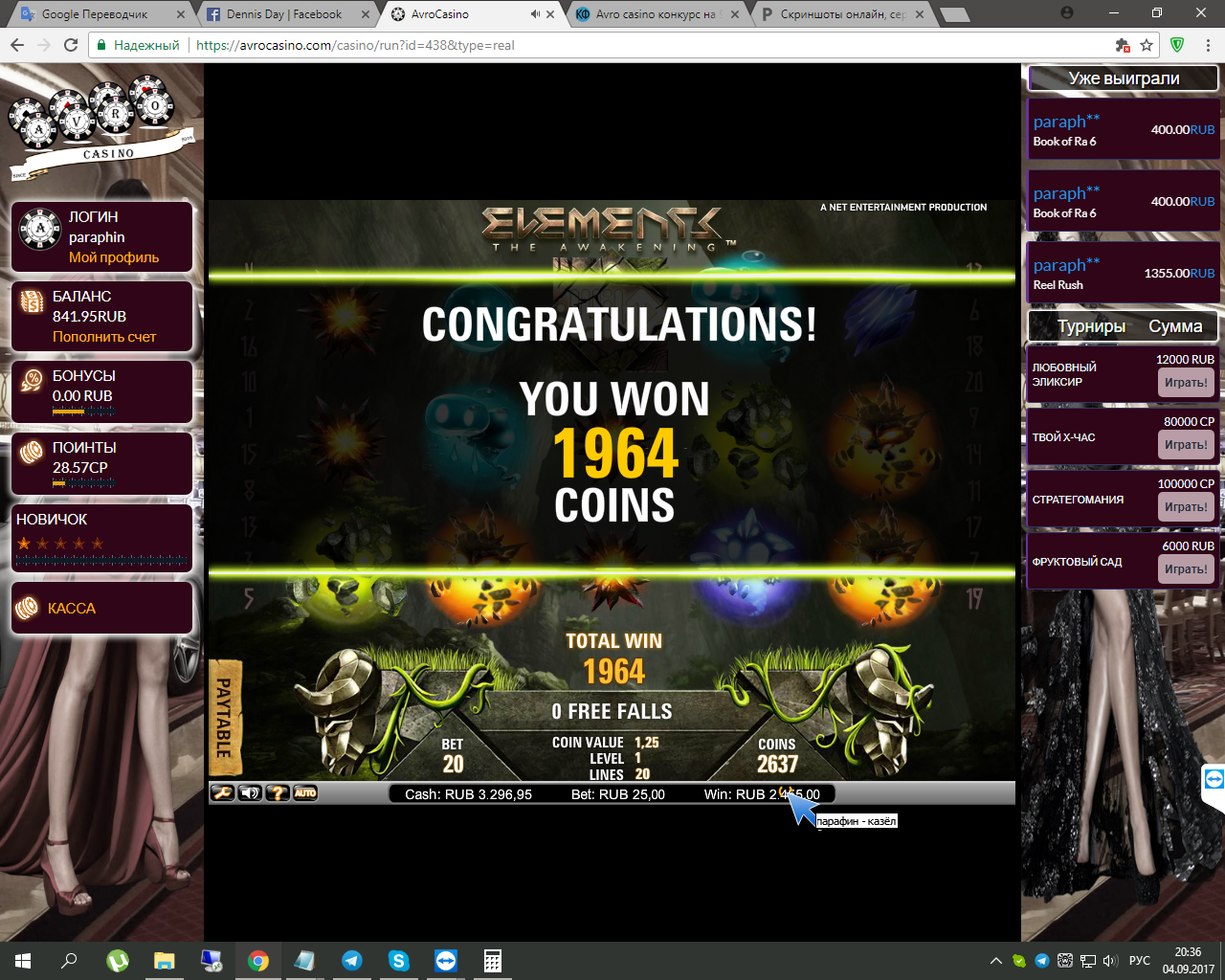Bookmark this page with the star

click(1147, 45)
